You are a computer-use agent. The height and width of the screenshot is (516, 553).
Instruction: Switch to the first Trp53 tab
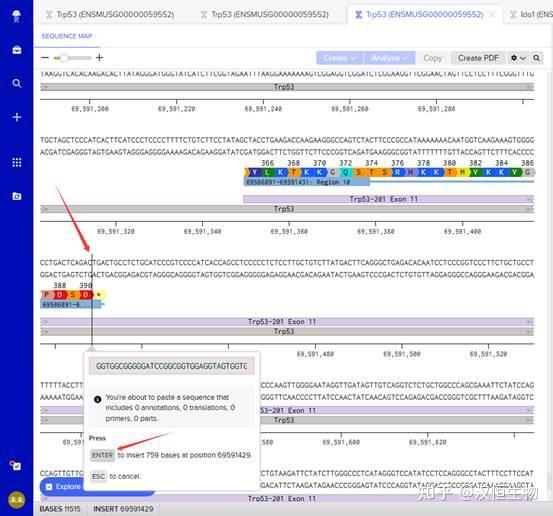pyautogui.click(x=110, y=14)
